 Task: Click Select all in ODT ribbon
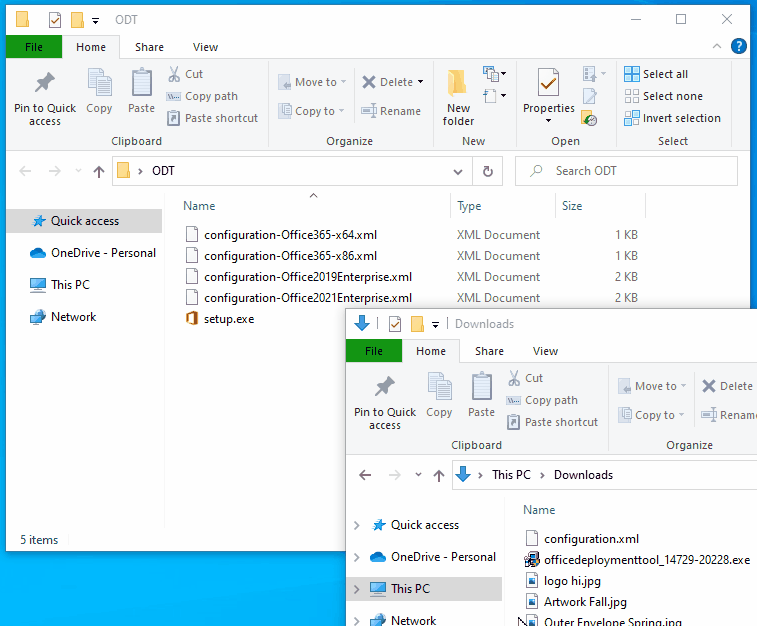click(x=656, y=74)
